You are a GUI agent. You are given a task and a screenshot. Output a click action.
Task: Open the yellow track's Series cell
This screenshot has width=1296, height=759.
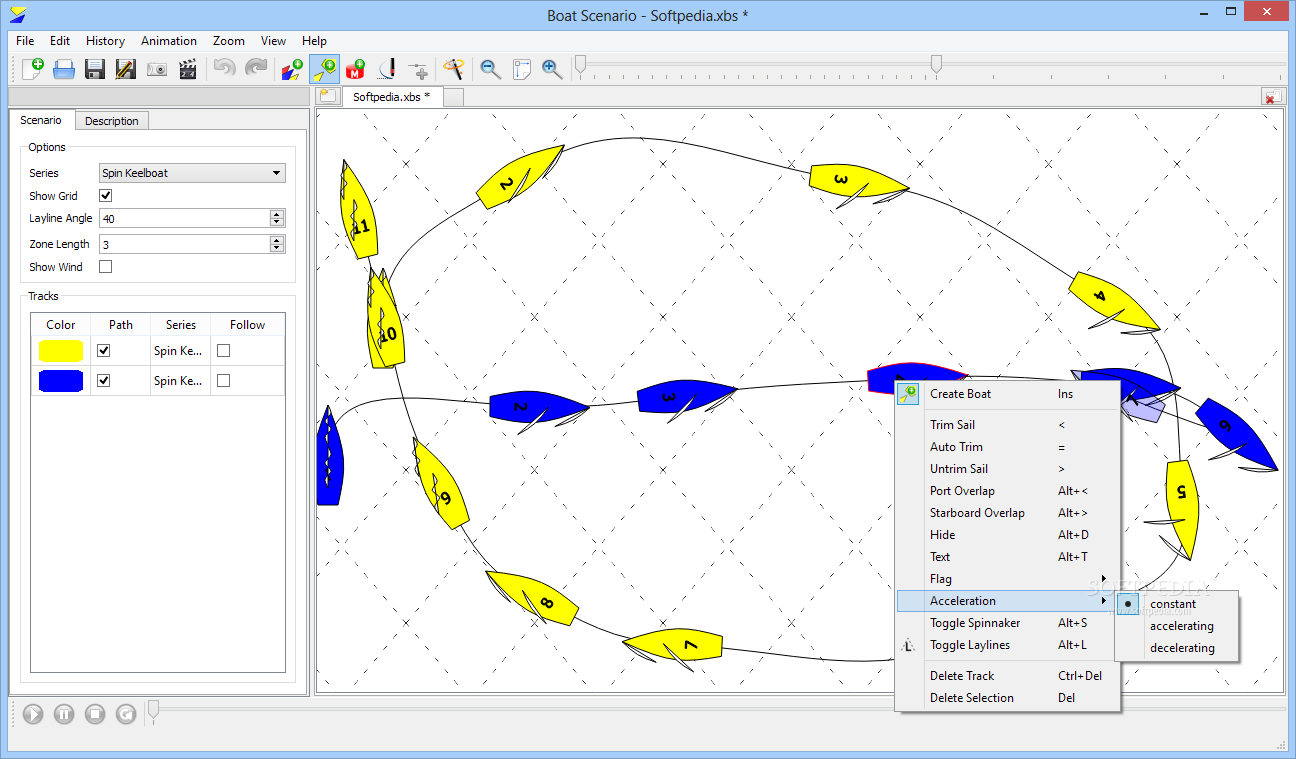180,351
